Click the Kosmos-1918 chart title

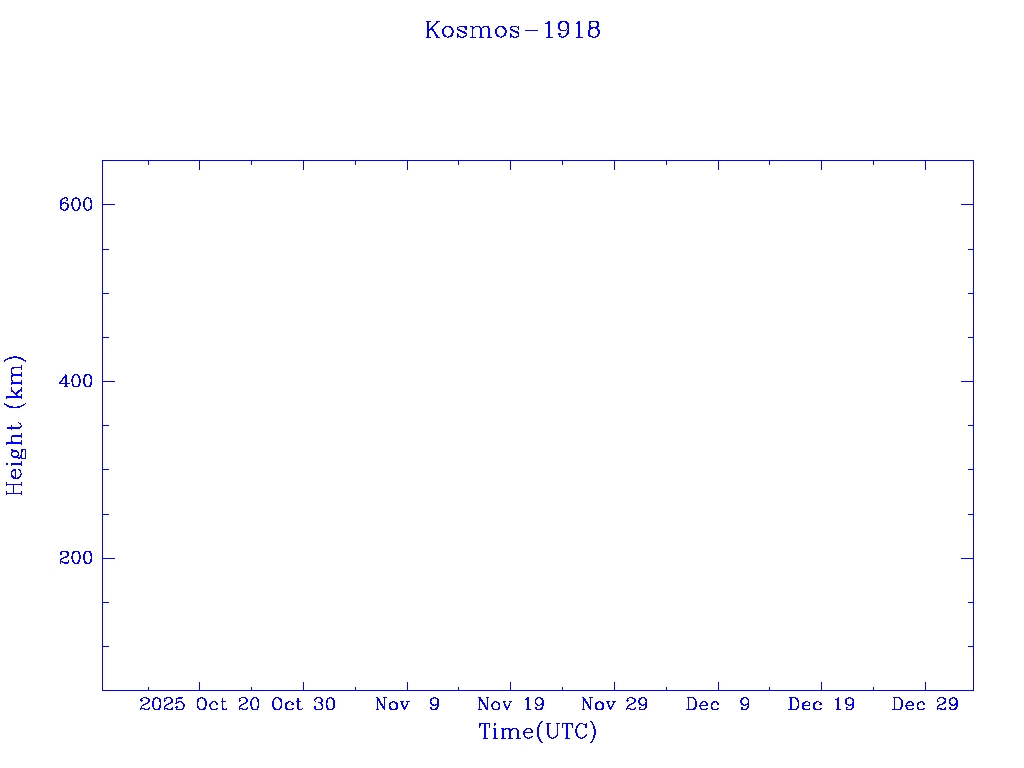(x=512, y=30)
